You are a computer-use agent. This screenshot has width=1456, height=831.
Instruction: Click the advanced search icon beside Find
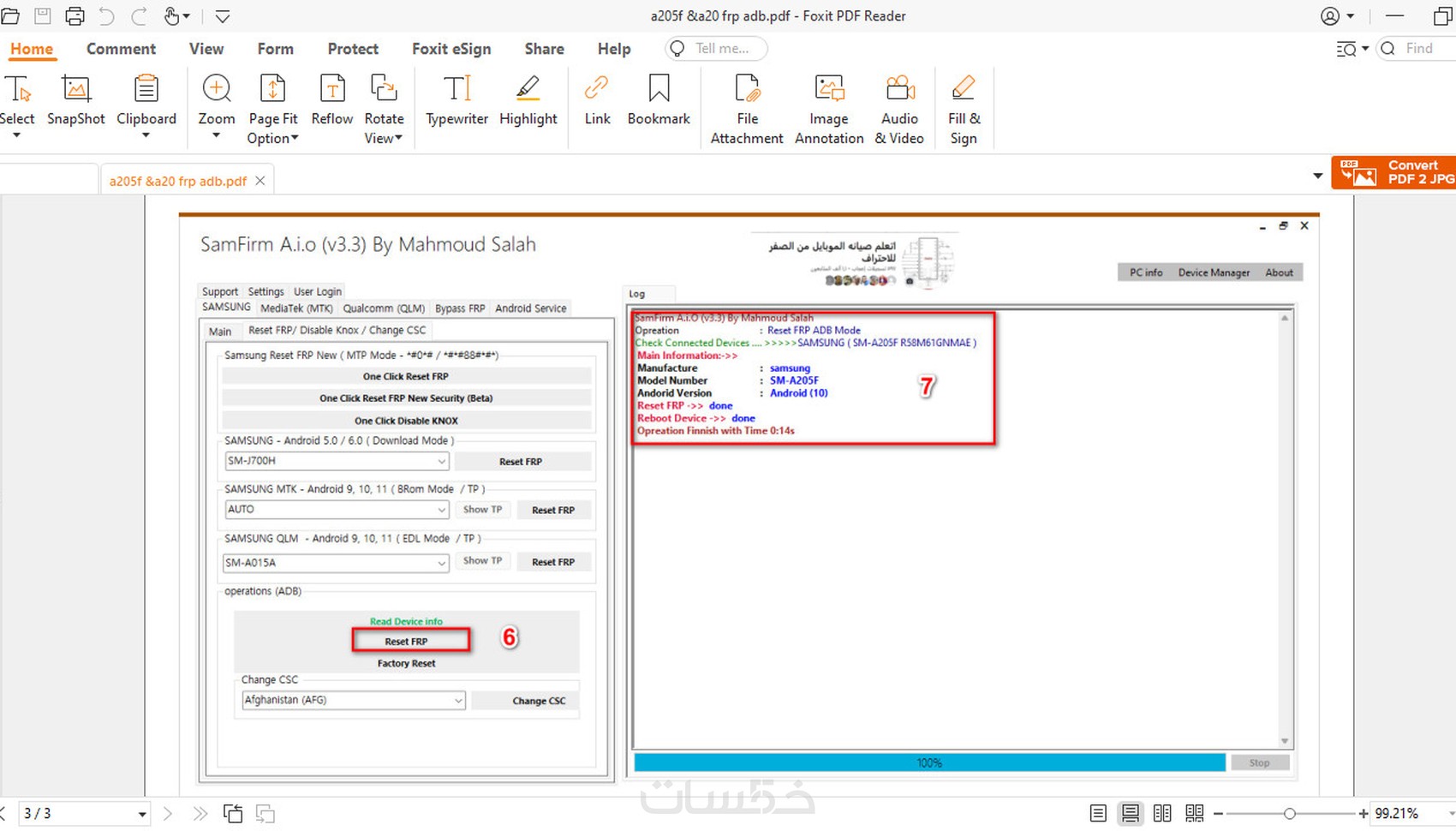[1347, 49]
